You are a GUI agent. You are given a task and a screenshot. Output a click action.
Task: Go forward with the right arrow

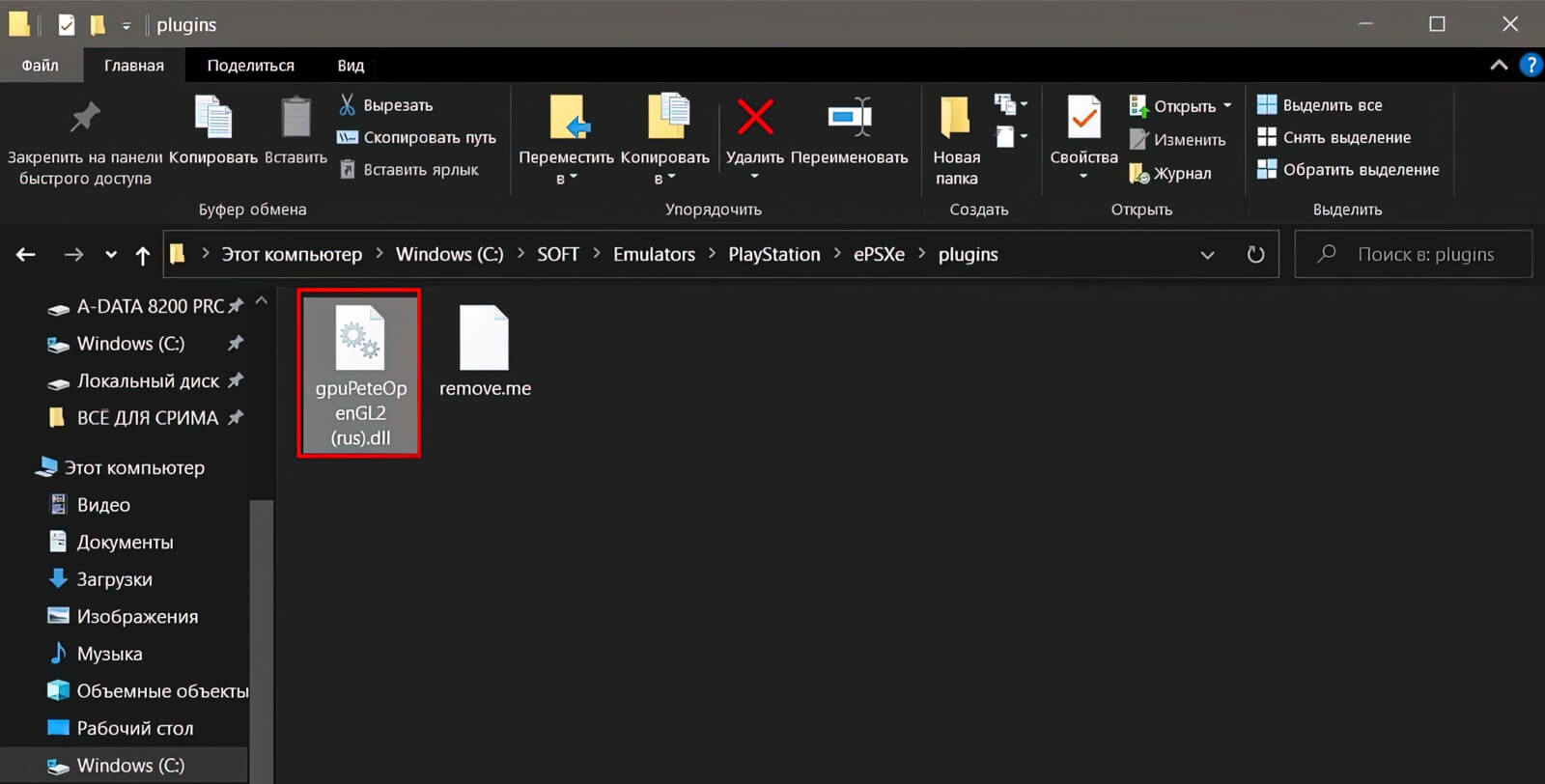(x=73, y=255)
